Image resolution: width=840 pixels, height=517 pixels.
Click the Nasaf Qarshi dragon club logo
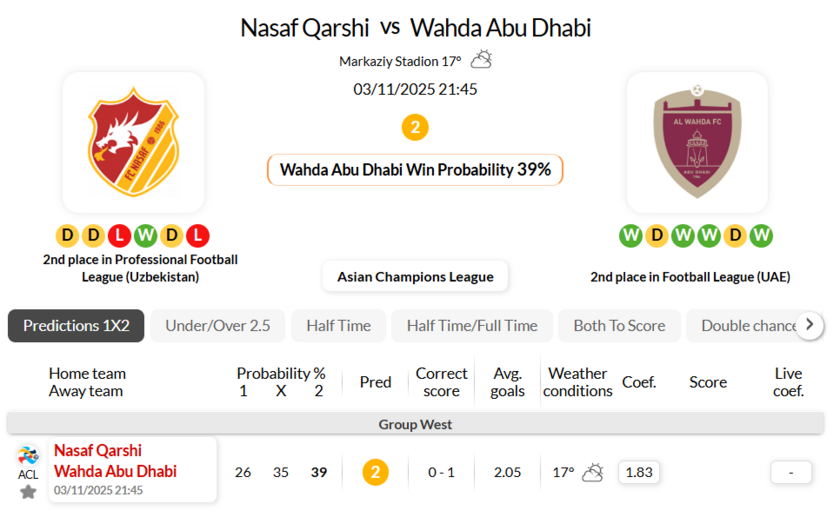point(133,142)
